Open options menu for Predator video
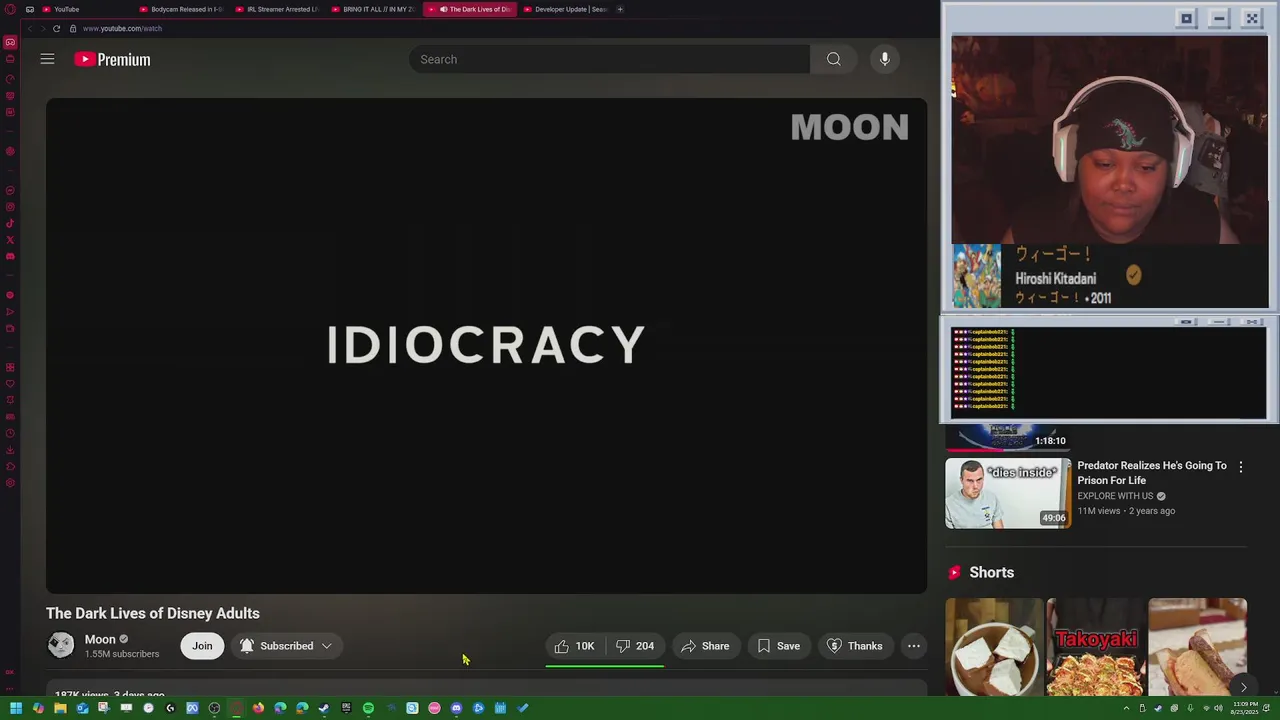The image size is (1280, 720). (1241, 467)
